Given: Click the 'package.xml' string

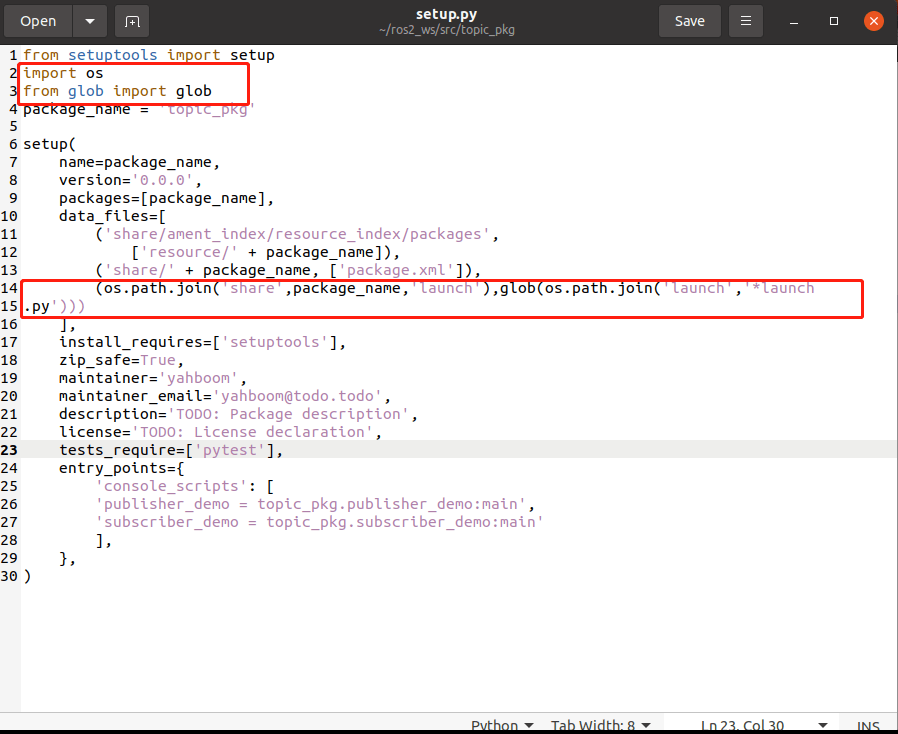Looking at the screenshot, I should coord(400,270).
